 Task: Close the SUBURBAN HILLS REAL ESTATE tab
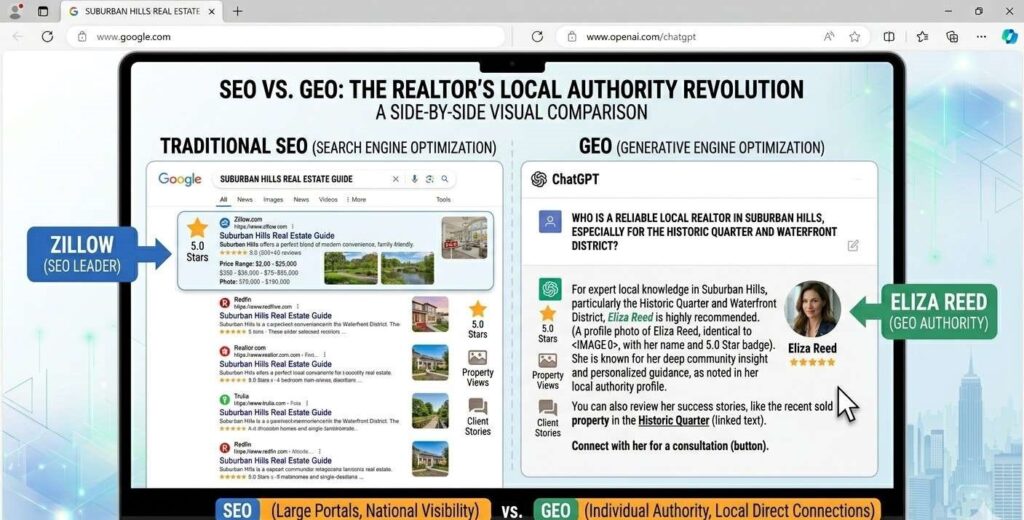211,12
